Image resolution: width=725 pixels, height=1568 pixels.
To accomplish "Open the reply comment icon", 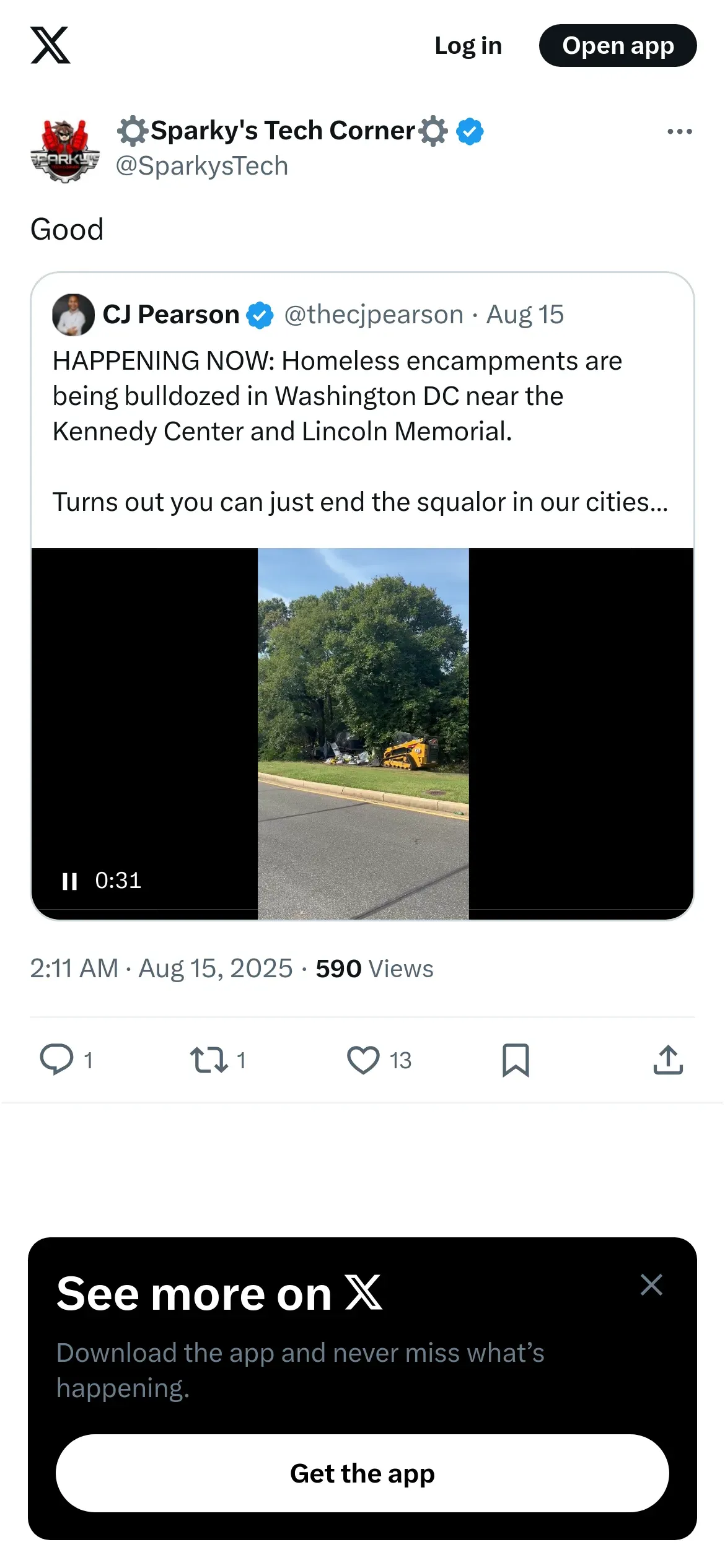I will [x=57, y=1059].
